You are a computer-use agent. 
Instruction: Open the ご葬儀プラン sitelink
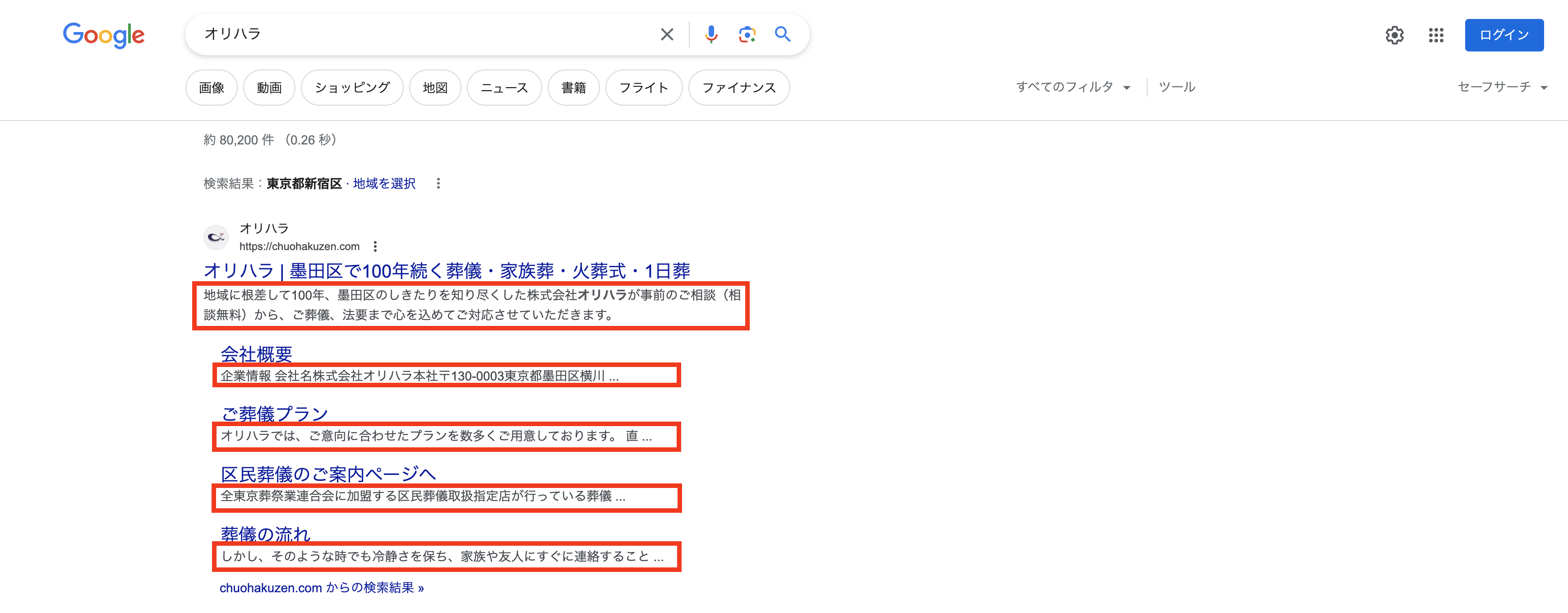click(275, 414)
